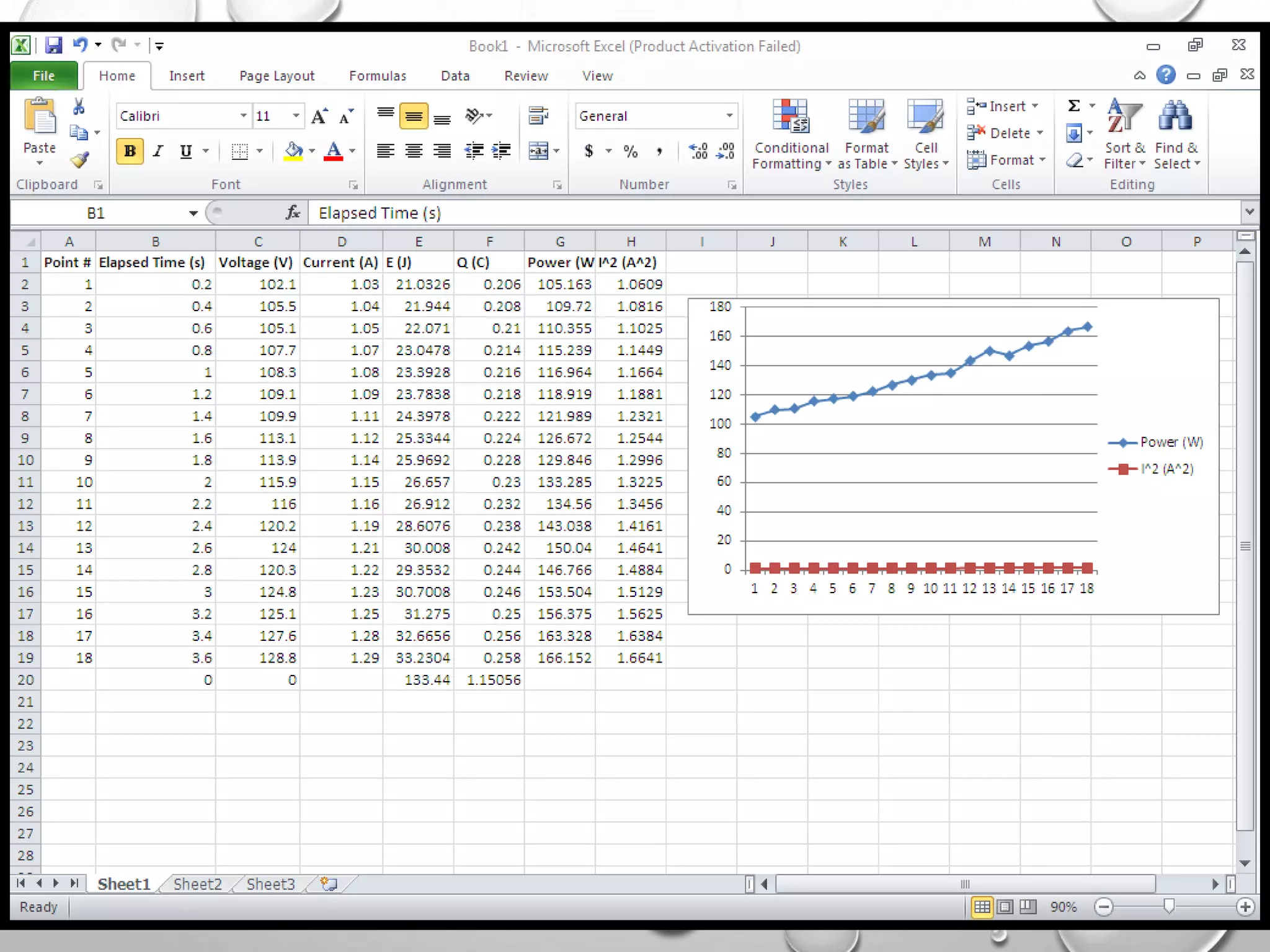Open the Name Box dropdown arrow
The width and height of the screenshot is (1270, 952).
tap(193, 213)
